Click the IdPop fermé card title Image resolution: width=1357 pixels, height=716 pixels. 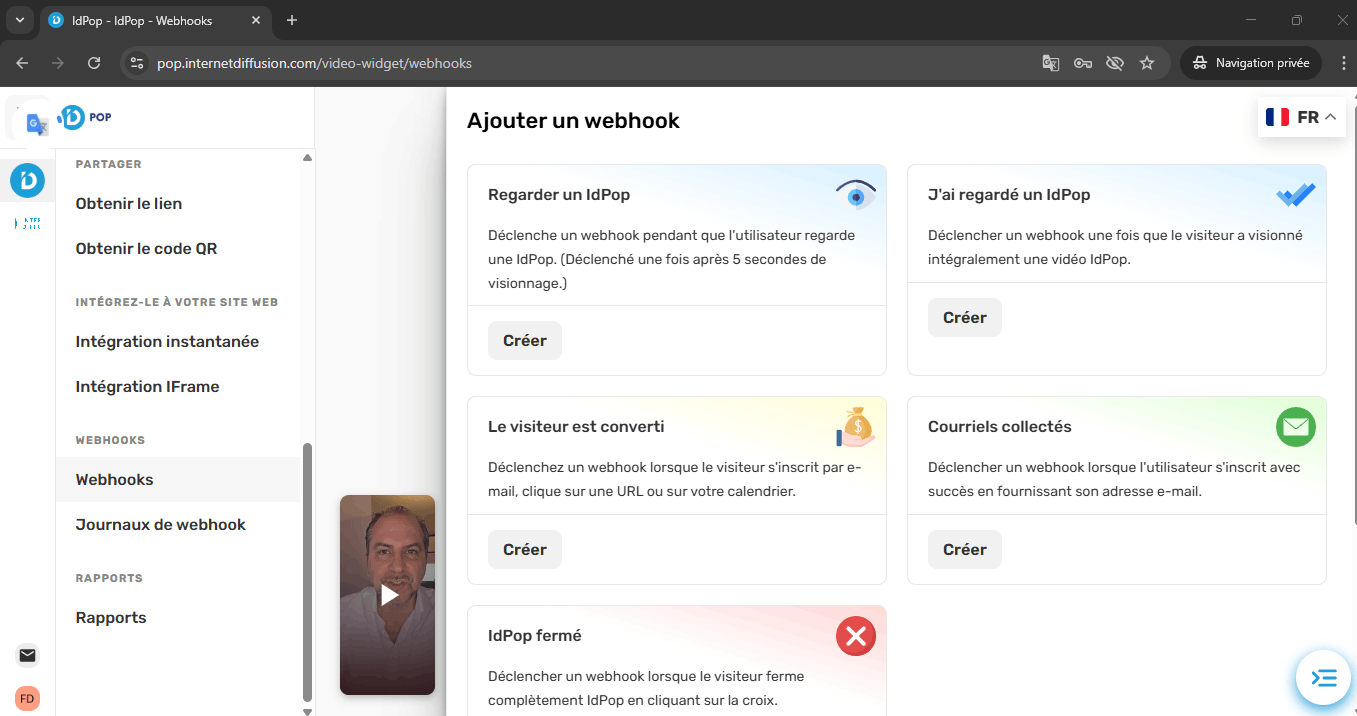pyautogui.click(x=535, y=635)
